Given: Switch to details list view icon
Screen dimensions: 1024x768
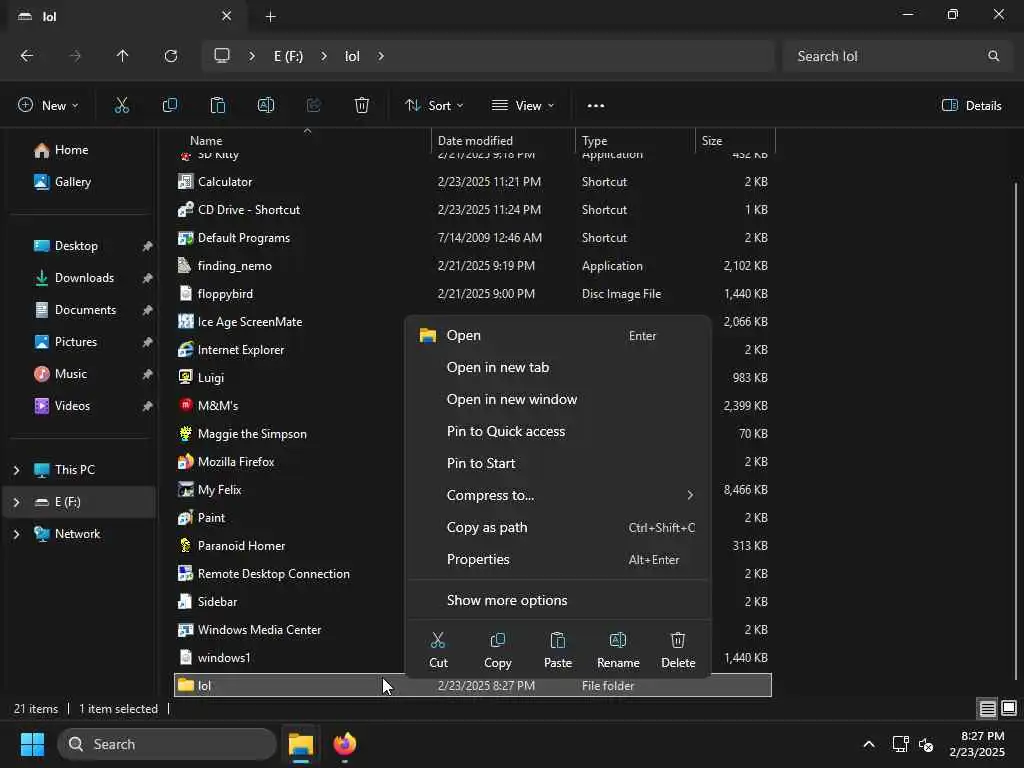Looking at the screenshot, I should click(987, 708).
